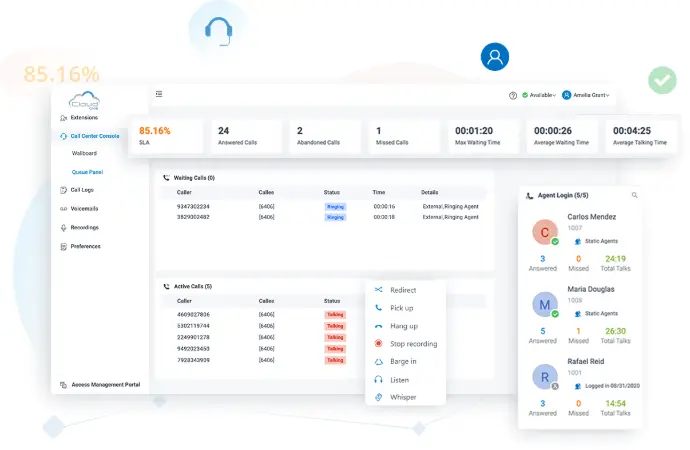Go to Recordings in the sidebar
Viewport: 690px width, 450px height.
(85, 227)
